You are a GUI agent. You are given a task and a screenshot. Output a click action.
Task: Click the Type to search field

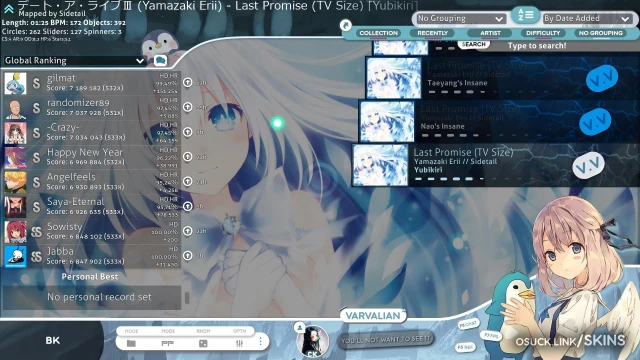(x=537, y=46)
